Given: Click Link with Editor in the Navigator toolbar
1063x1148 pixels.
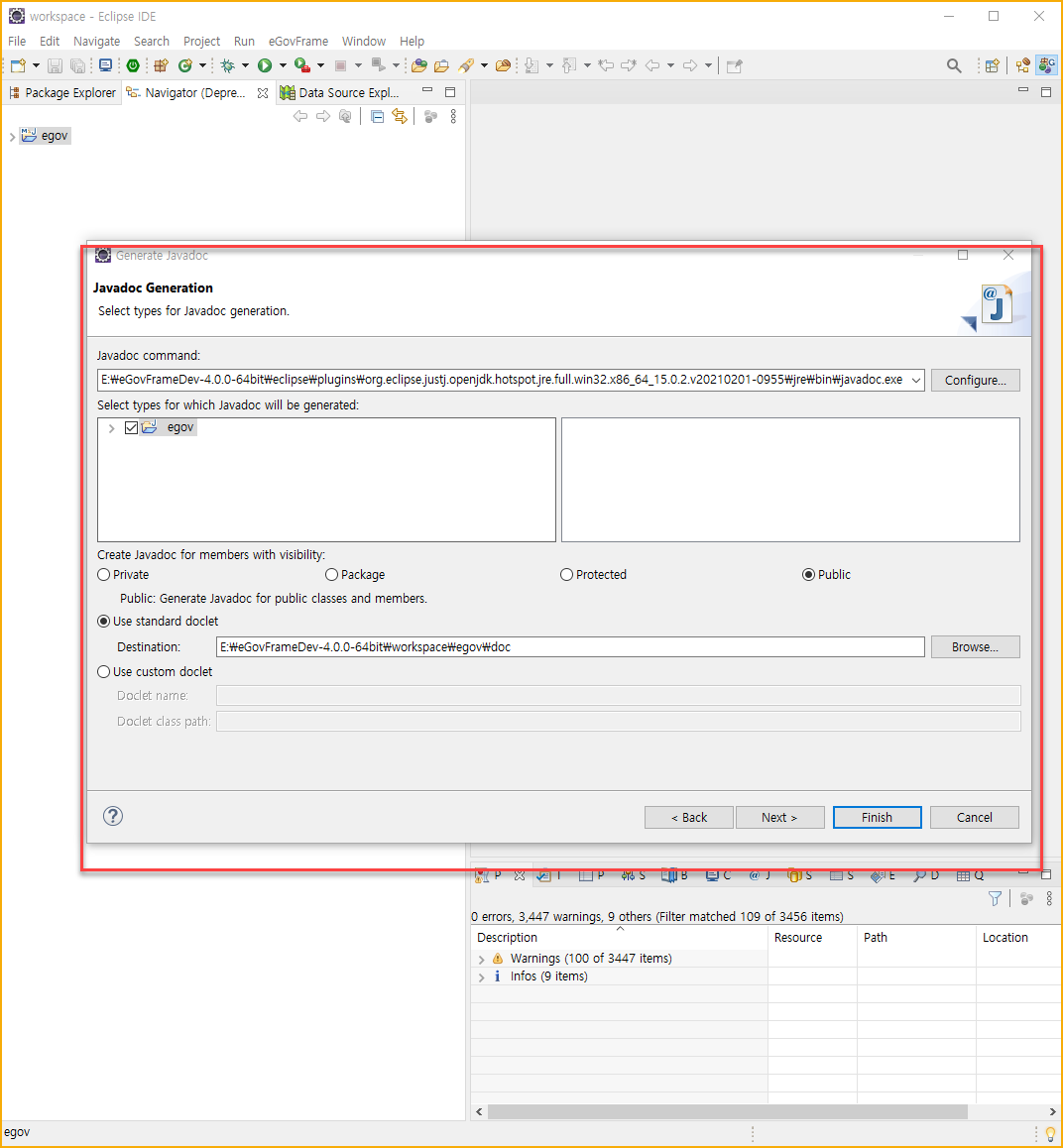Looking at the screenshot, I should (x=399, y=116).
